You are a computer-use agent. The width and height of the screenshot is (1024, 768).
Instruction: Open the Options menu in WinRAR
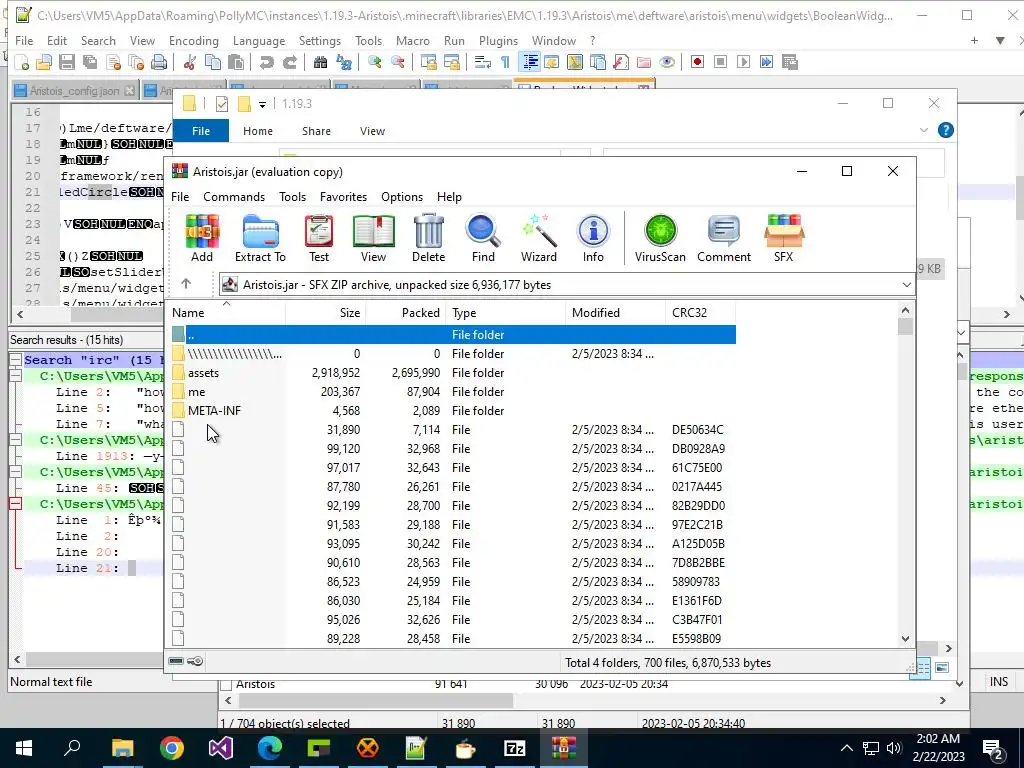point(402,197)
